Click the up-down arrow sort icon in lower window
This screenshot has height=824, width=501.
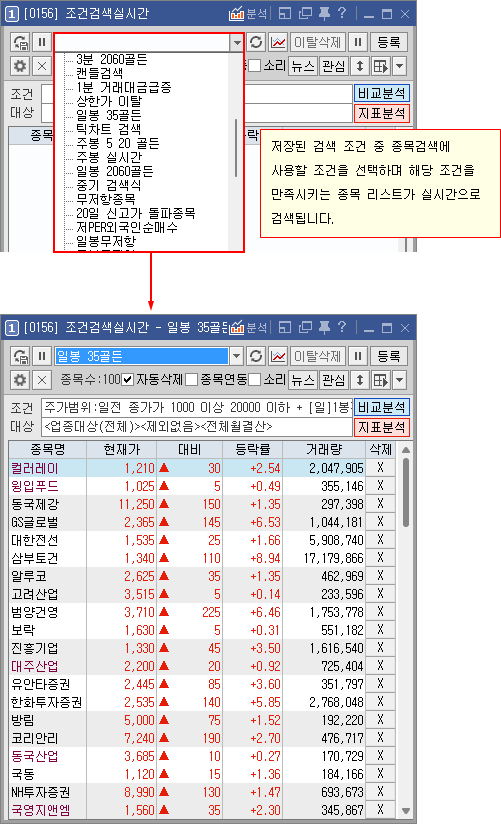pos(360,379)
